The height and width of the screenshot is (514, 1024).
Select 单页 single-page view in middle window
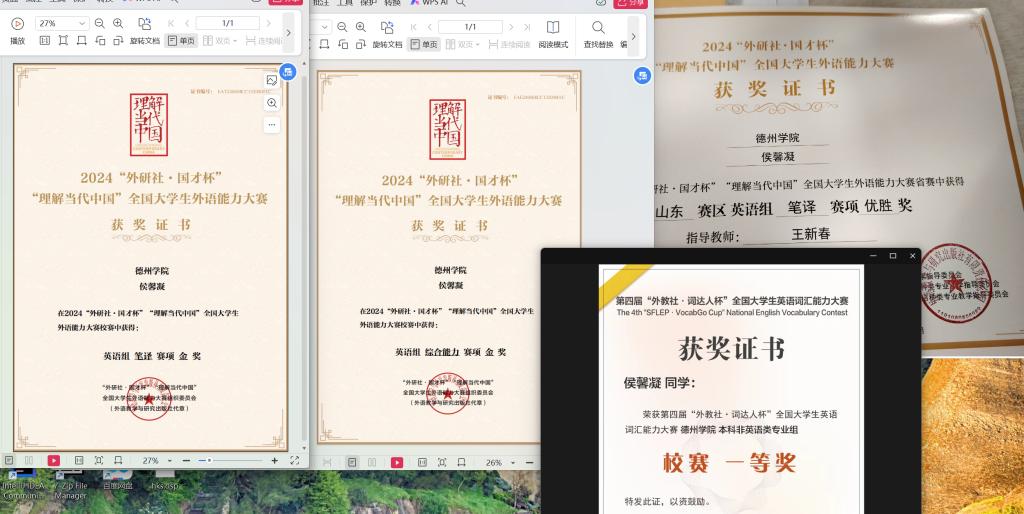(x=424, y=44)
